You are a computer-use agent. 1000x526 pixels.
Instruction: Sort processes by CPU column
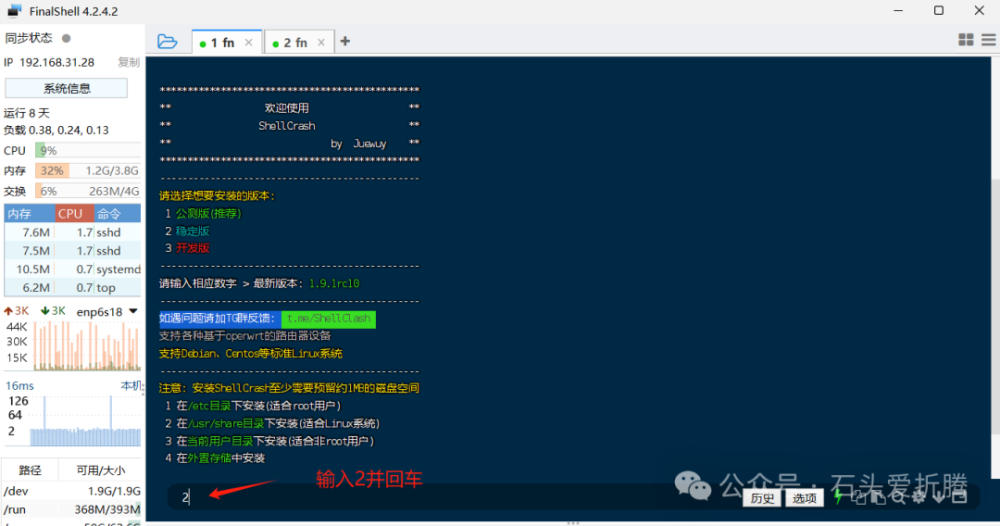75,214
